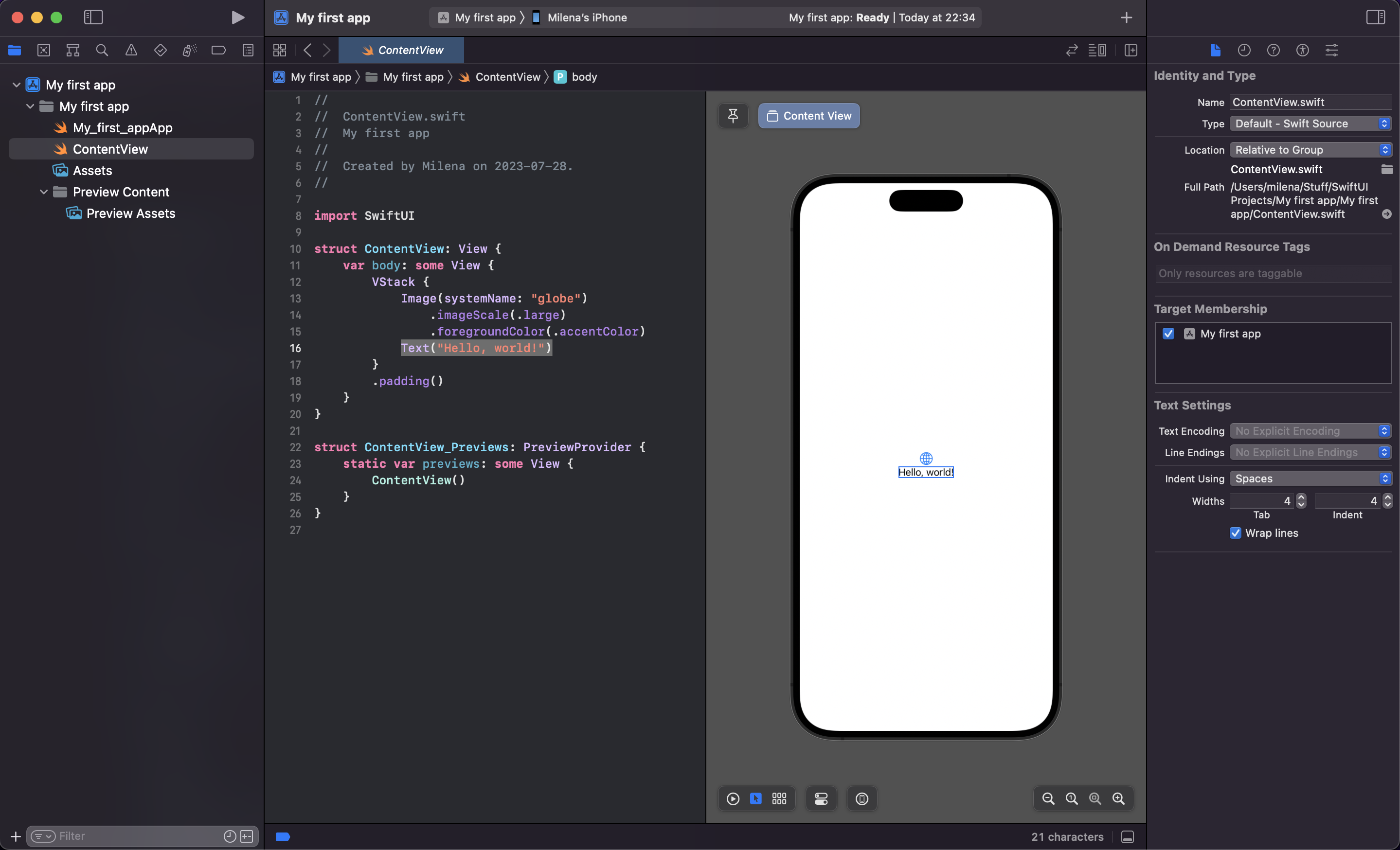The image size is (1400, 850).
Task: Select Preview Assets in navigator
Action: [x=131, y=213]
